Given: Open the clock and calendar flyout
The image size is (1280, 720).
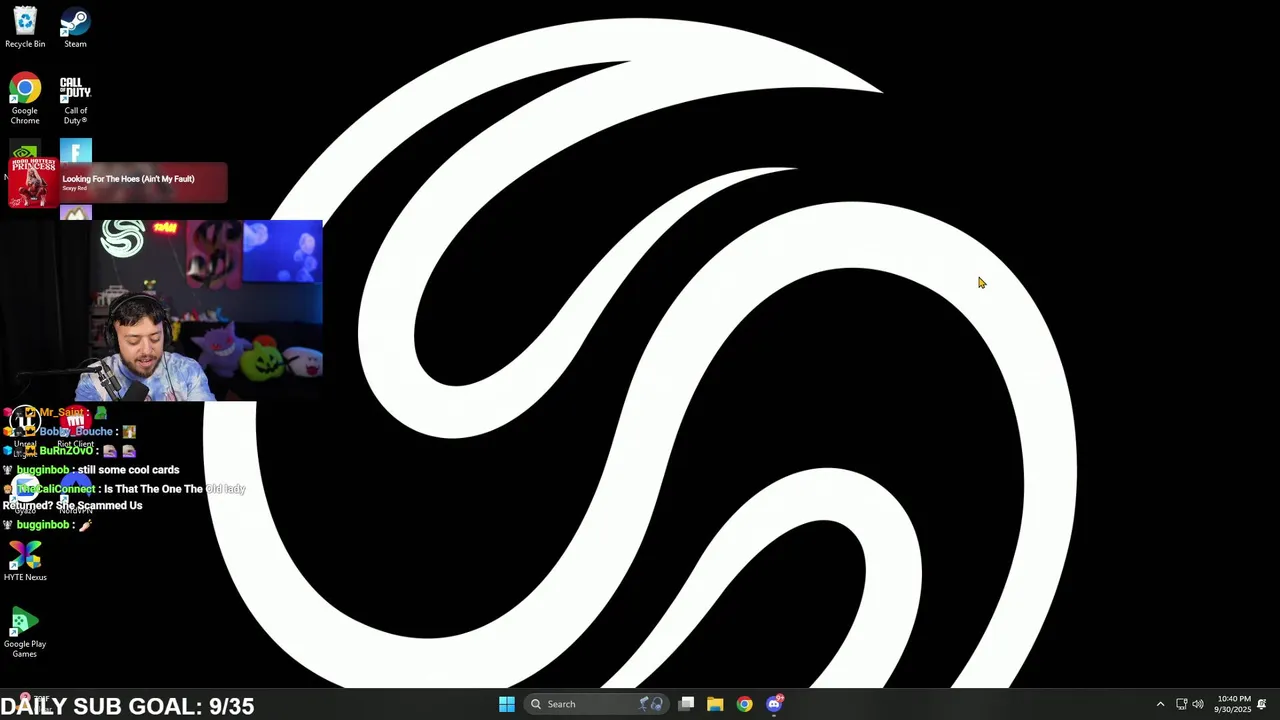Looking at the screenshot, I should 1233,704.
